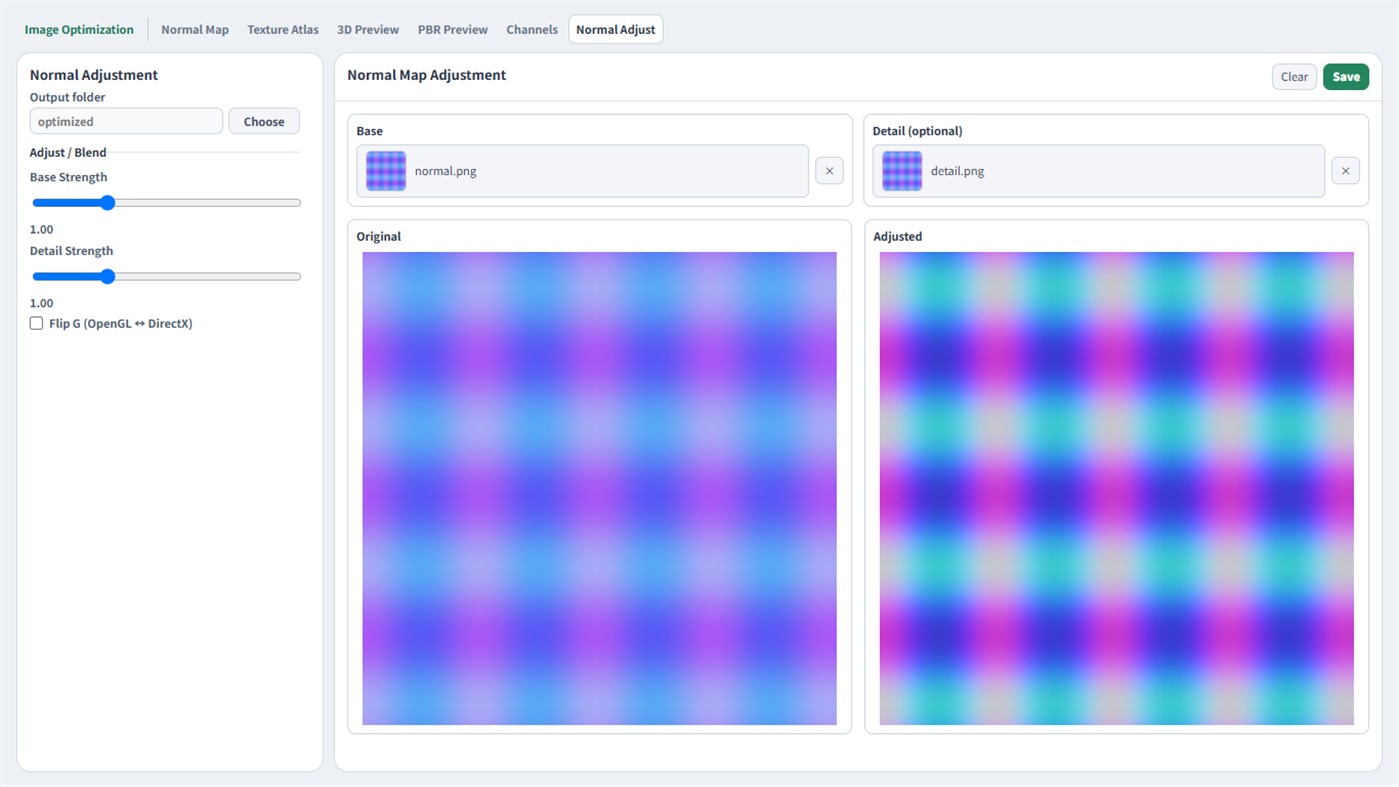The height and width of the screenshot is (787, 1399).
Task: Click the Adjusted normal map preview
Action: pyautogui.click(x=1116, y=488)
